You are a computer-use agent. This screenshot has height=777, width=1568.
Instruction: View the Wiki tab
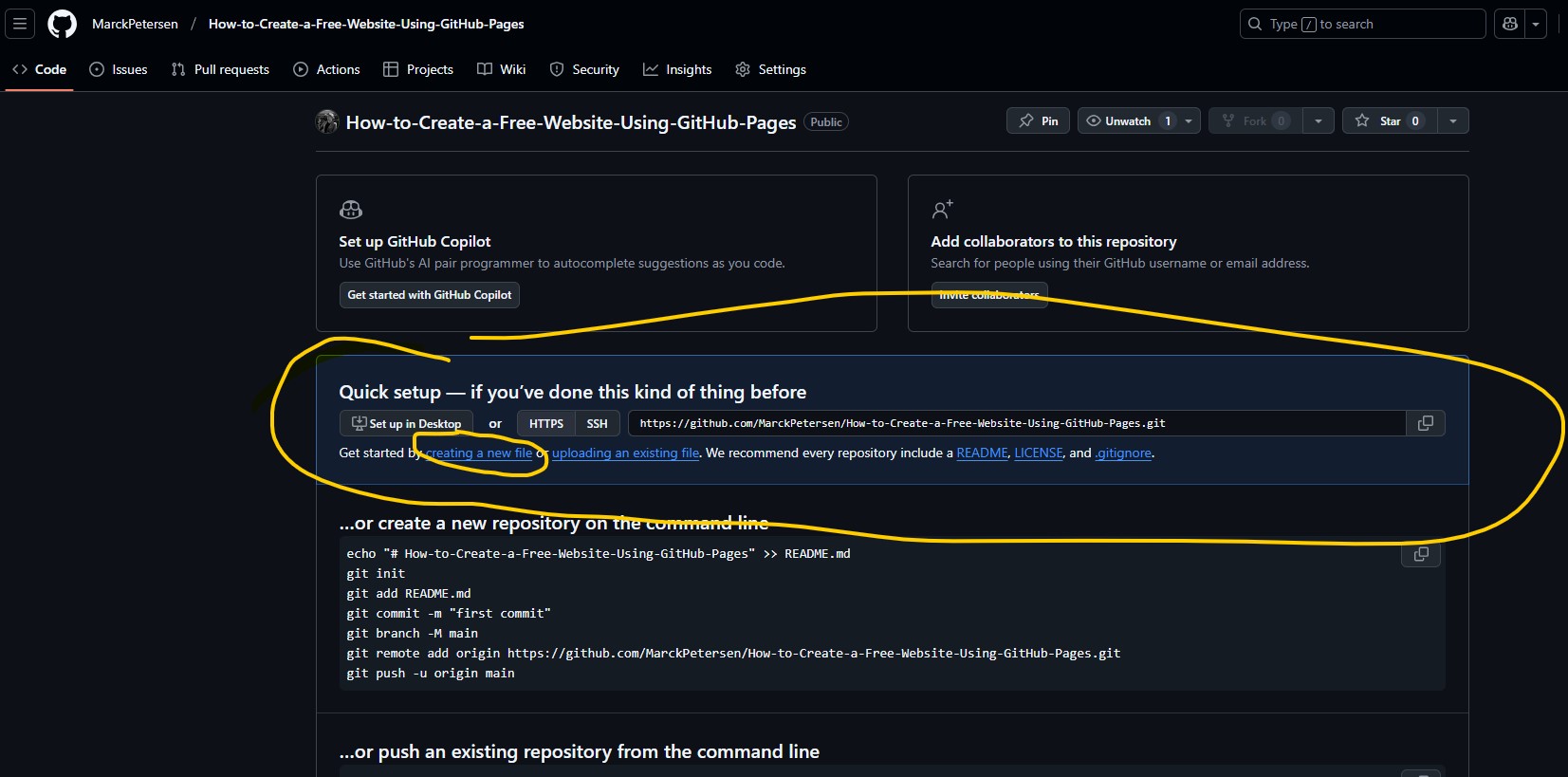502,69
